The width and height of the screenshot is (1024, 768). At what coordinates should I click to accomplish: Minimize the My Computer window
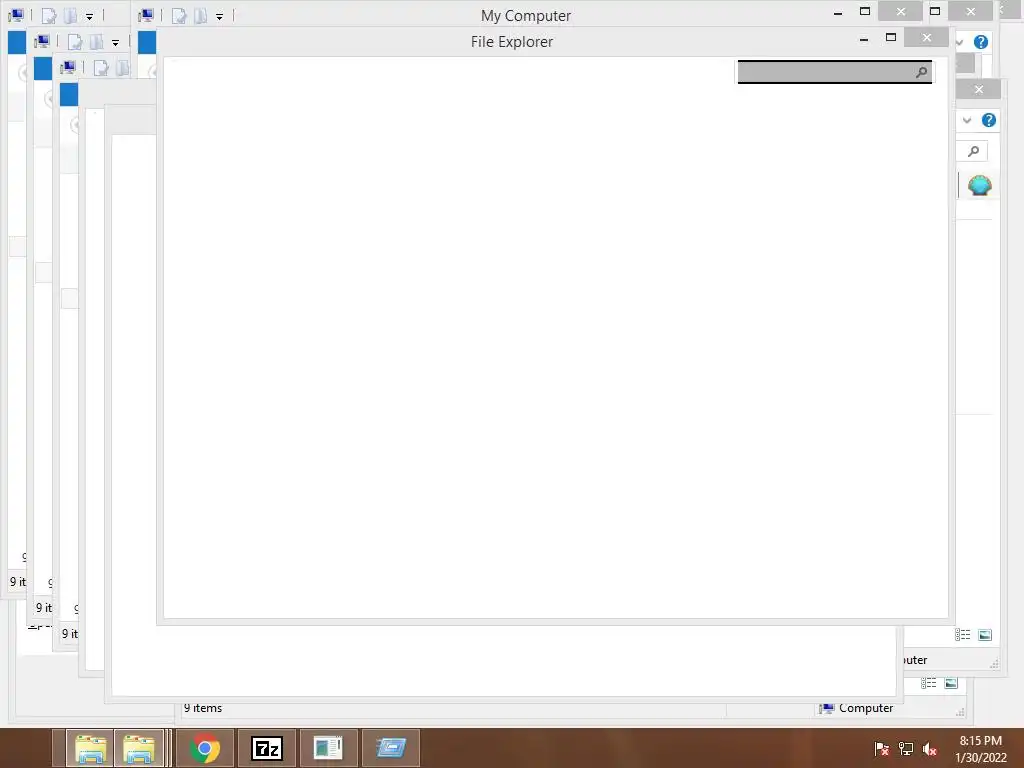[838, 12]
